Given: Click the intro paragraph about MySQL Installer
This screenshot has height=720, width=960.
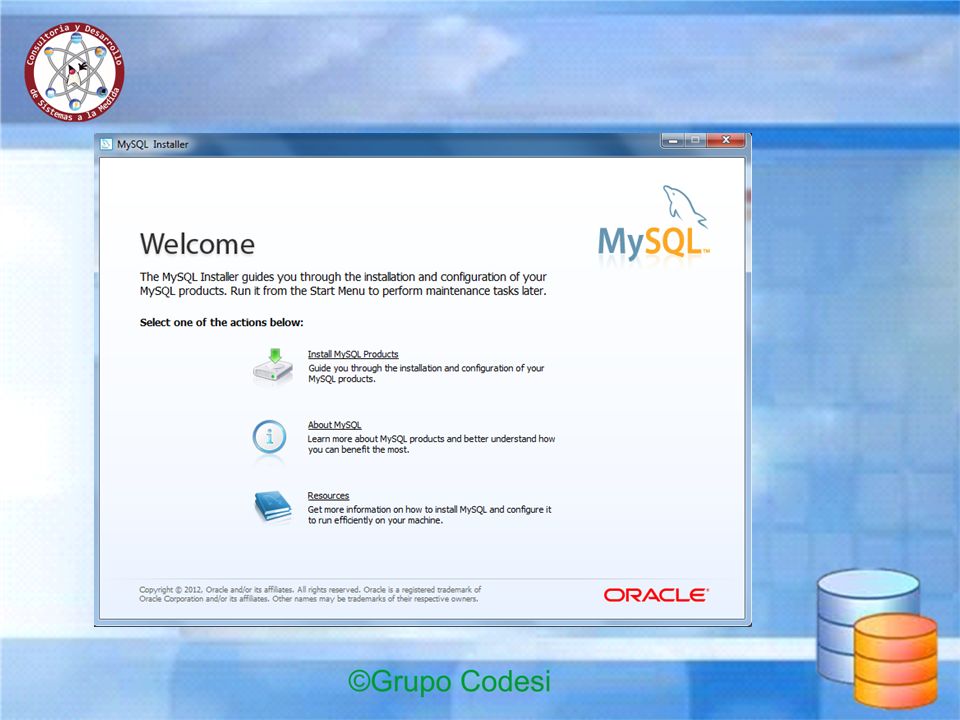Looking at the screenshot, I should click(343, 284).
